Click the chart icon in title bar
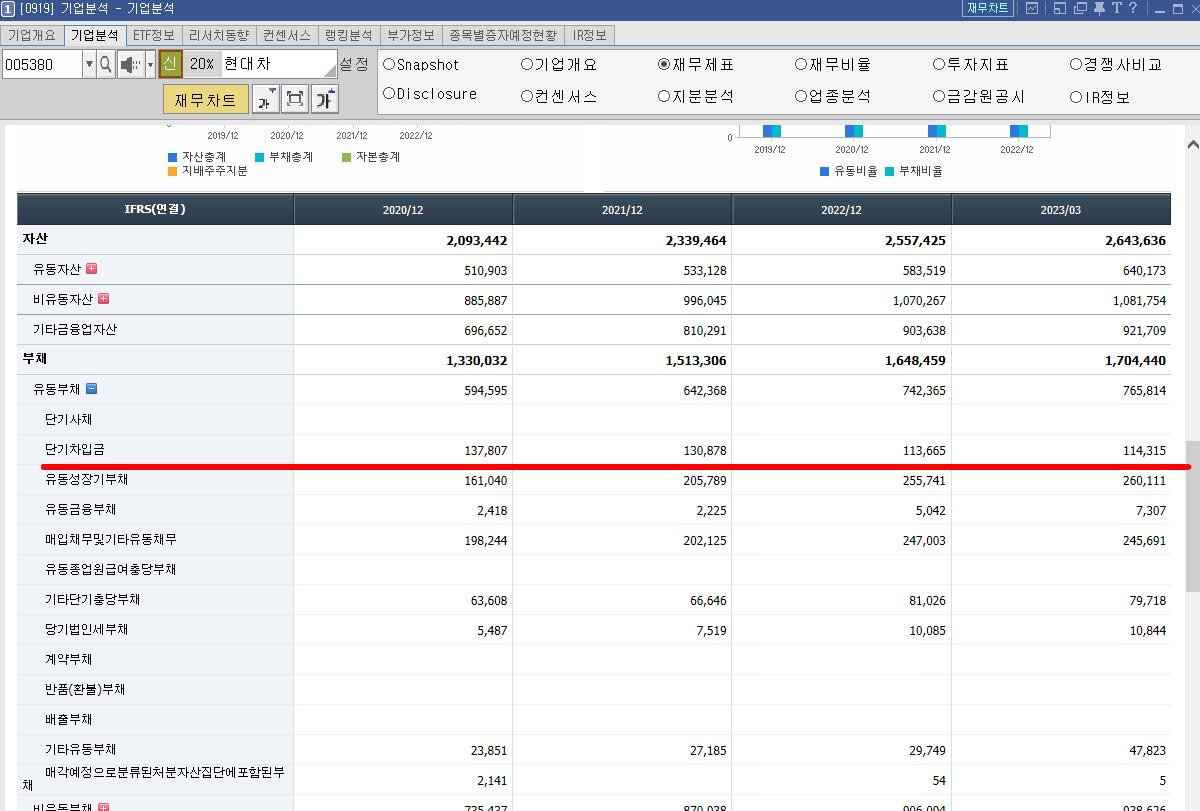 [x=1033, y=8]
